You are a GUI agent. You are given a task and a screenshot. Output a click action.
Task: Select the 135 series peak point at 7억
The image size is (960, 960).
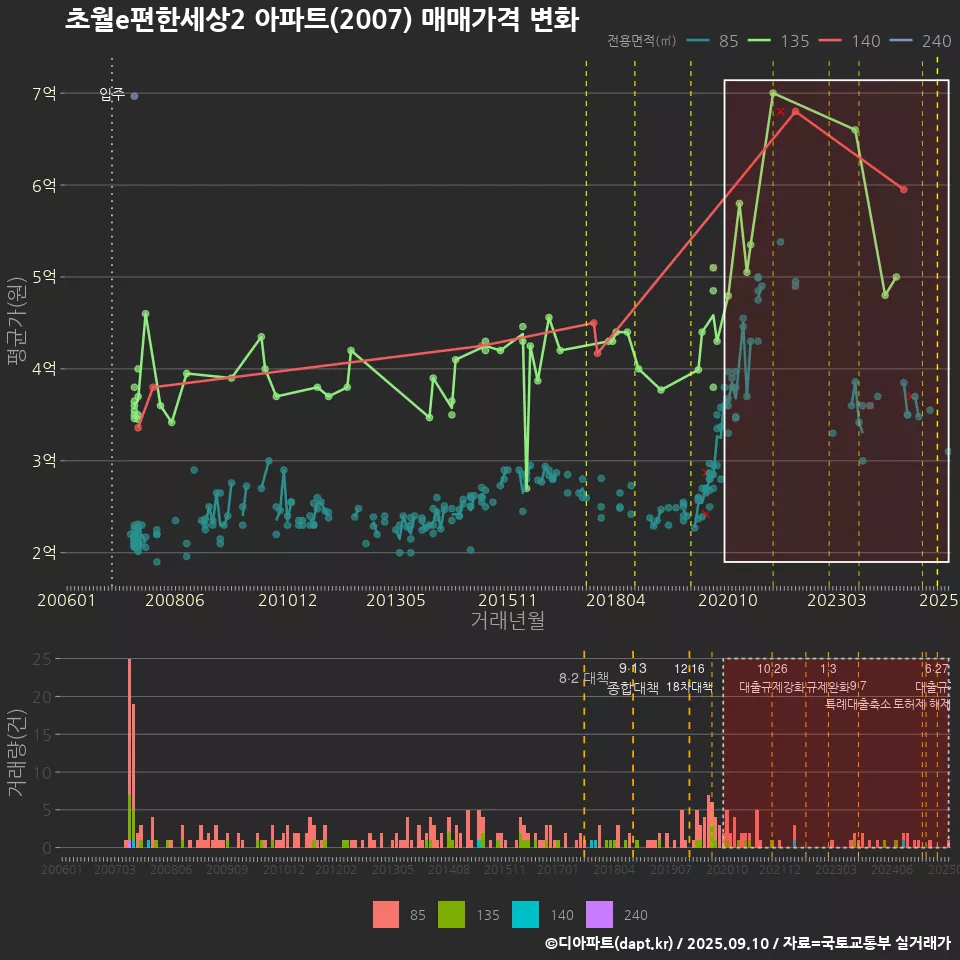coord(773,93)
